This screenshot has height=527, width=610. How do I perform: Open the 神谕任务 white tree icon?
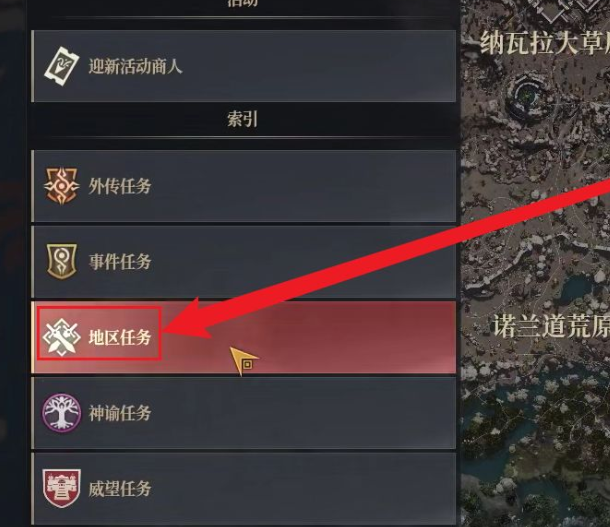click(61, 412)
